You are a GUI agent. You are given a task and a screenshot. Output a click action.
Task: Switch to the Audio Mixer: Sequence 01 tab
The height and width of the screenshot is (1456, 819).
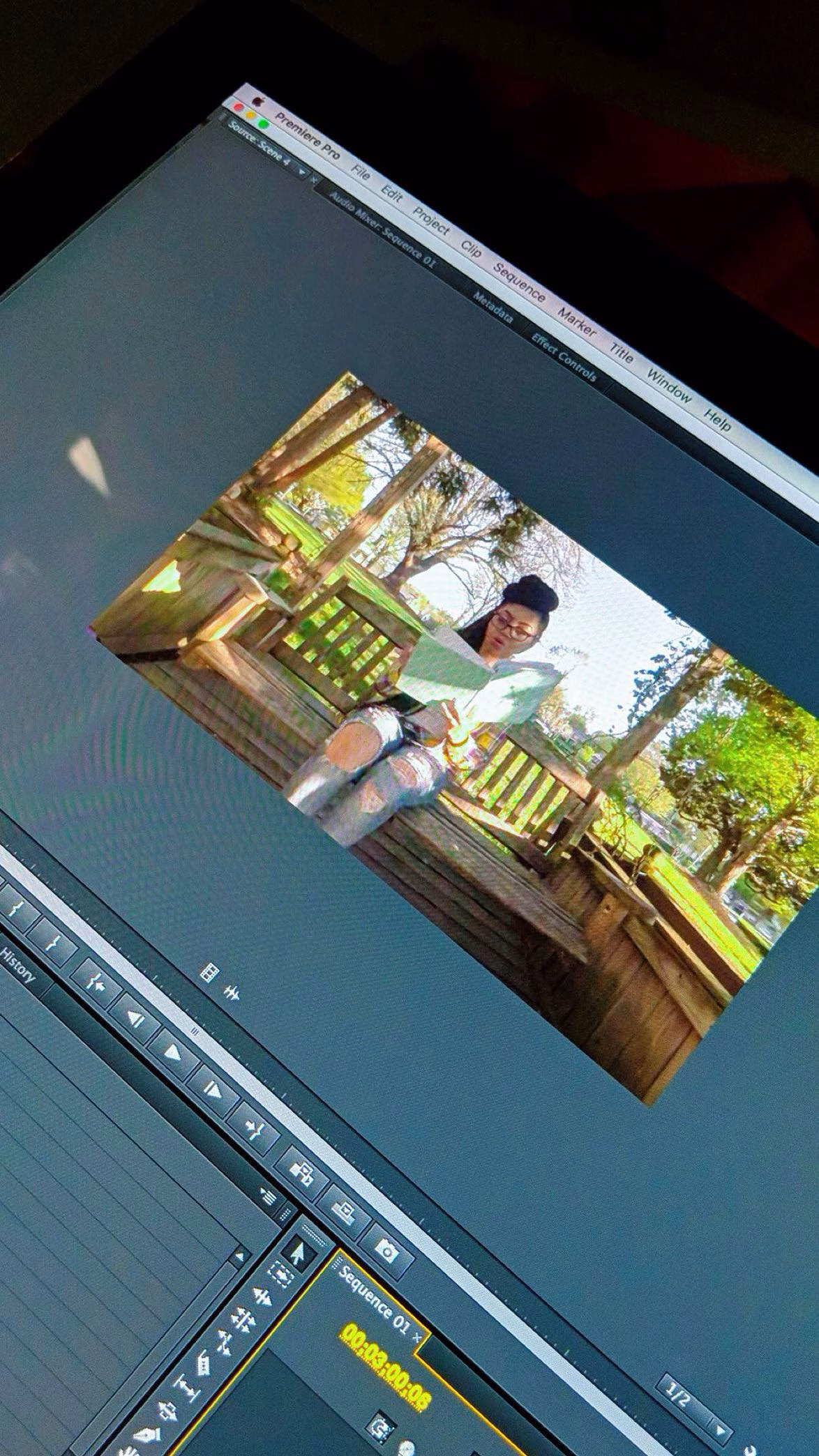tap(382, 230)
